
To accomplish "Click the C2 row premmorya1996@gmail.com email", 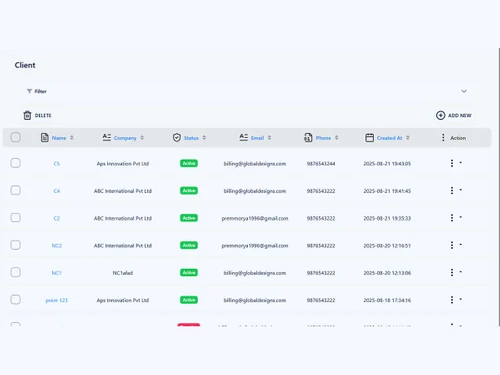I will point(255,218).
